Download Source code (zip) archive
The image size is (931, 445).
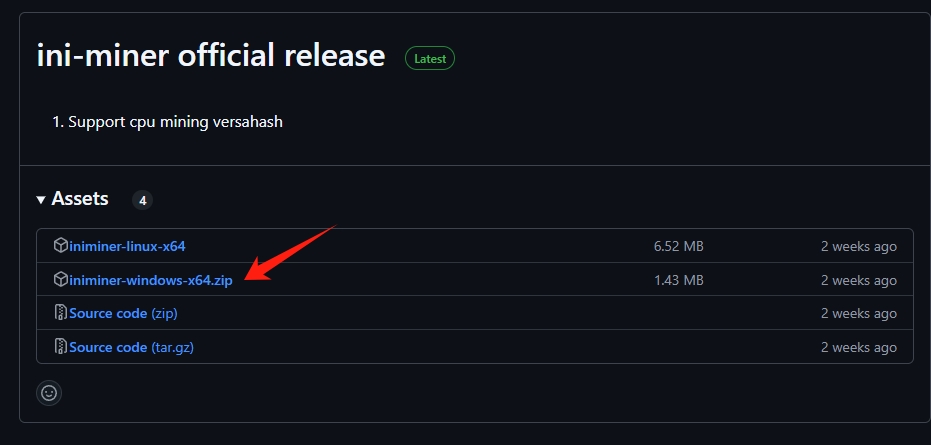[124, 313]
